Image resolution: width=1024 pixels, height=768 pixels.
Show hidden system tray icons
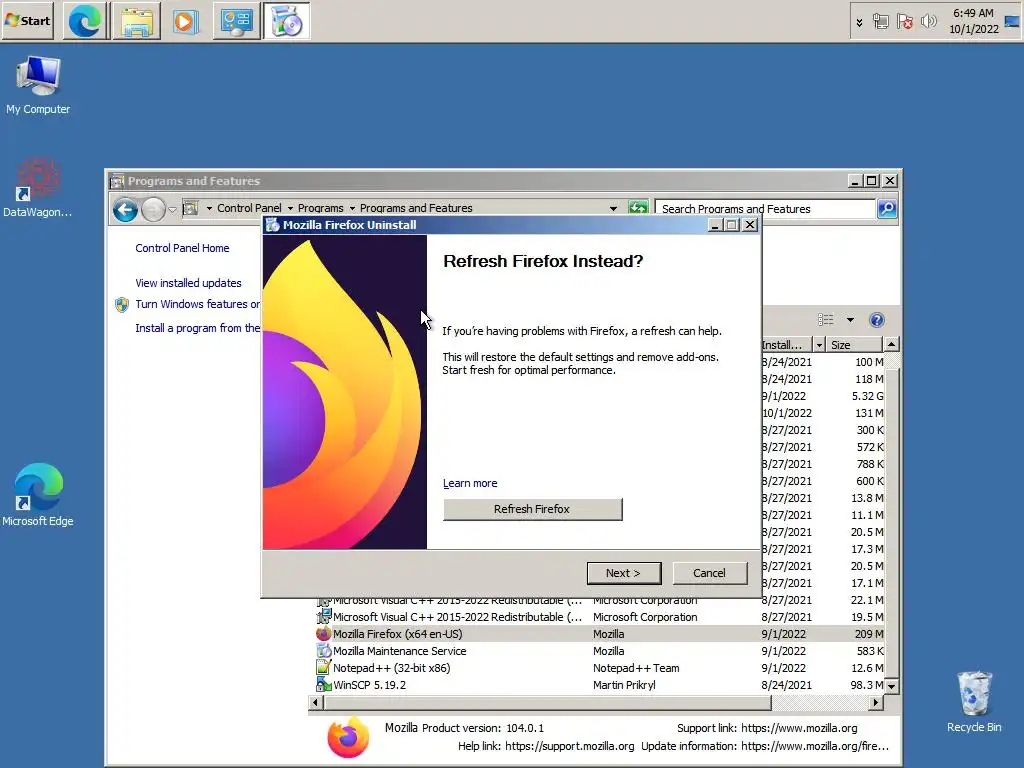point(859,22)
